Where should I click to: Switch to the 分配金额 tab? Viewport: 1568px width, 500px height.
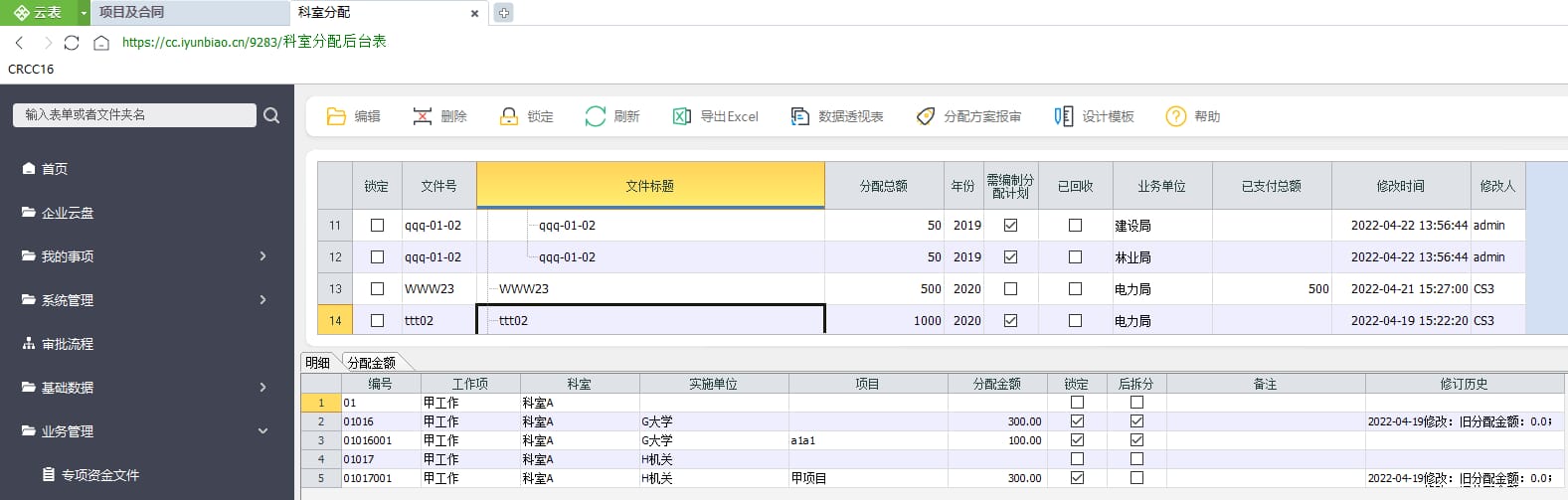click(x=372, y=363)
